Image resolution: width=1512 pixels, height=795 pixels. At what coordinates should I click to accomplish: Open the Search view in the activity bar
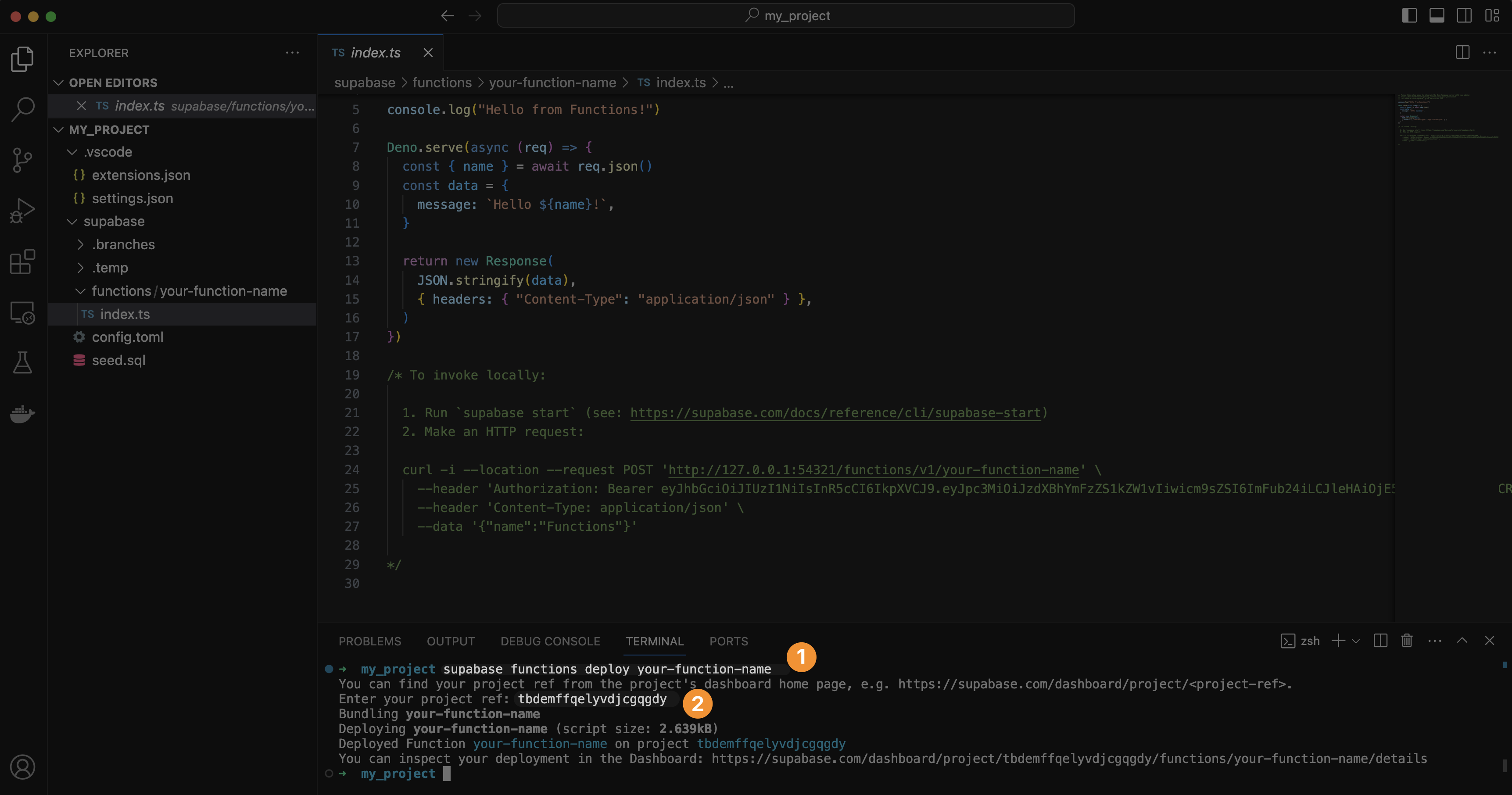click(22, 108)
